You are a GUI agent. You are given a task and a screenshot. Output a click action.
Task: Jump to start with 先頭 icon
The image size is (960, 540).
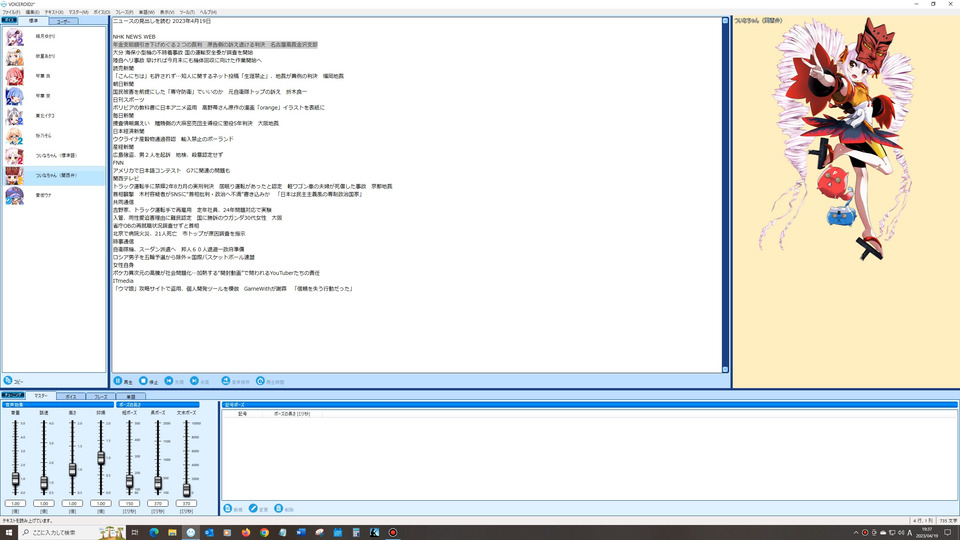click(169, 381)
